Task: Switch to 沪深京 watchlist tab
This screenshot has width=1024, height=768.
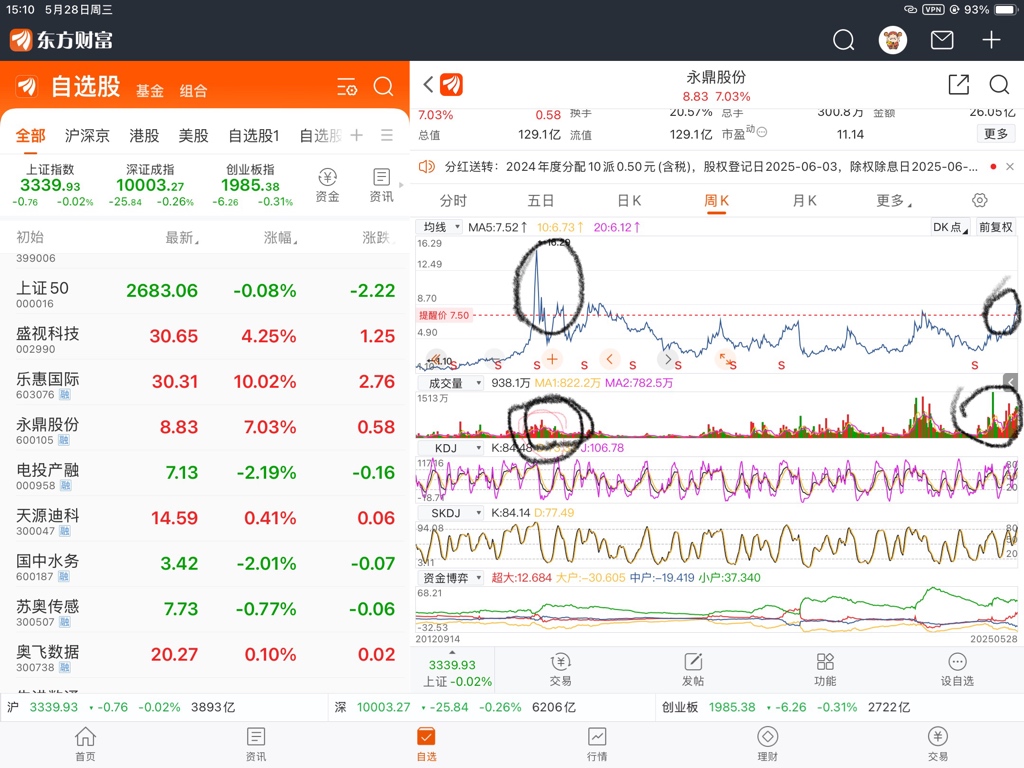Action: coord(87,135)
